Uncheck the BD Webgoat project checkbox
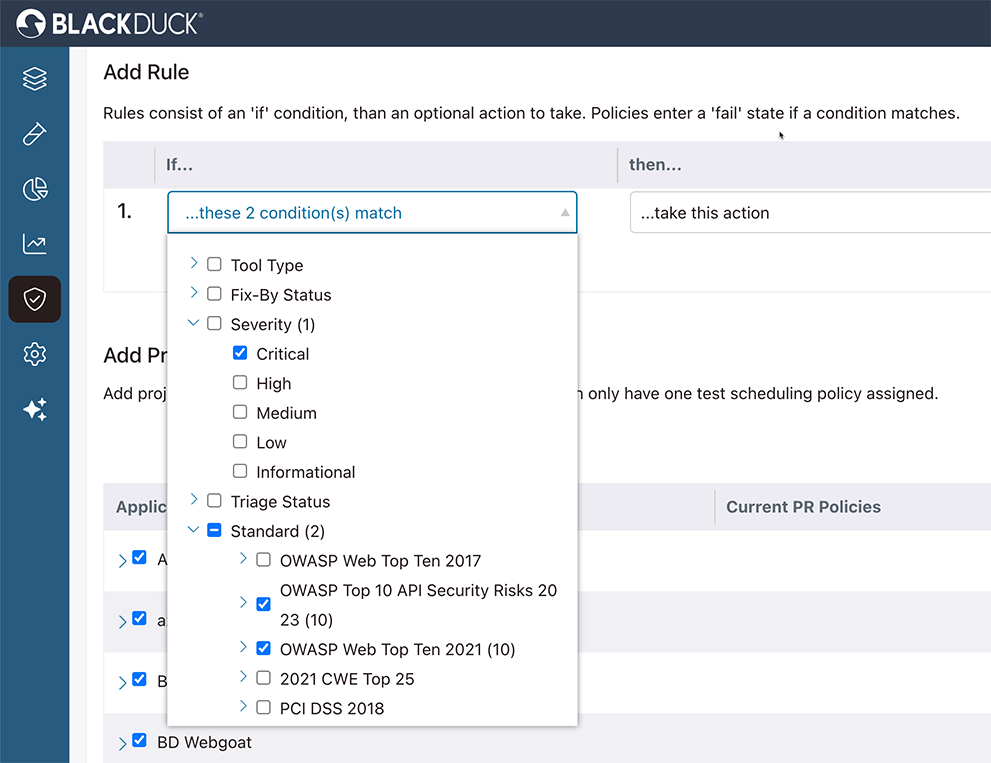The height and width of the screenshot is (763, 991). coord(138,741)
